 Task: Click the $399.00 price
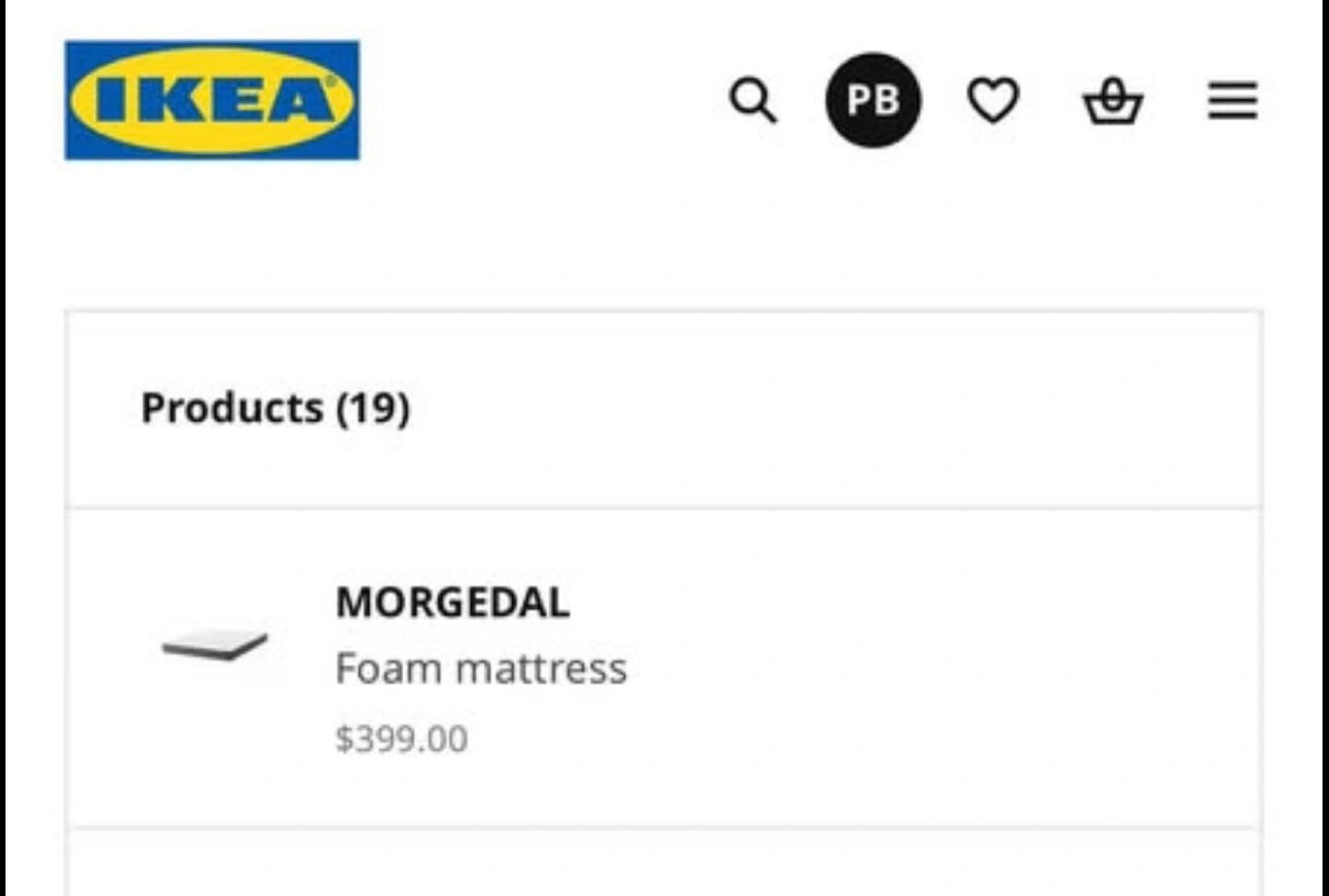point(401,739)
